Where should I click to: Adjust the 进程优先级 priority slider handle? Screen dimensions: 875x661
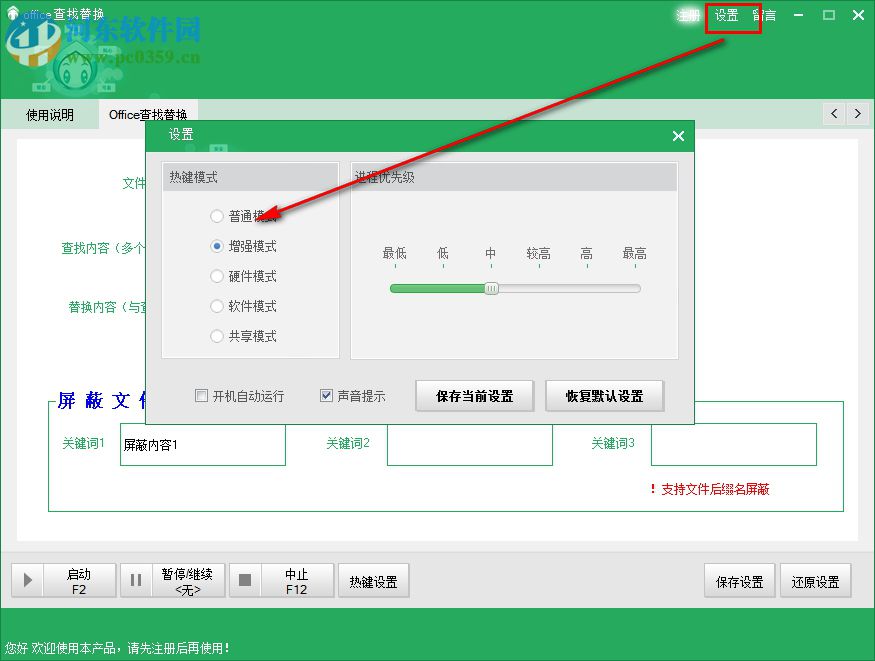pos(492,288)
